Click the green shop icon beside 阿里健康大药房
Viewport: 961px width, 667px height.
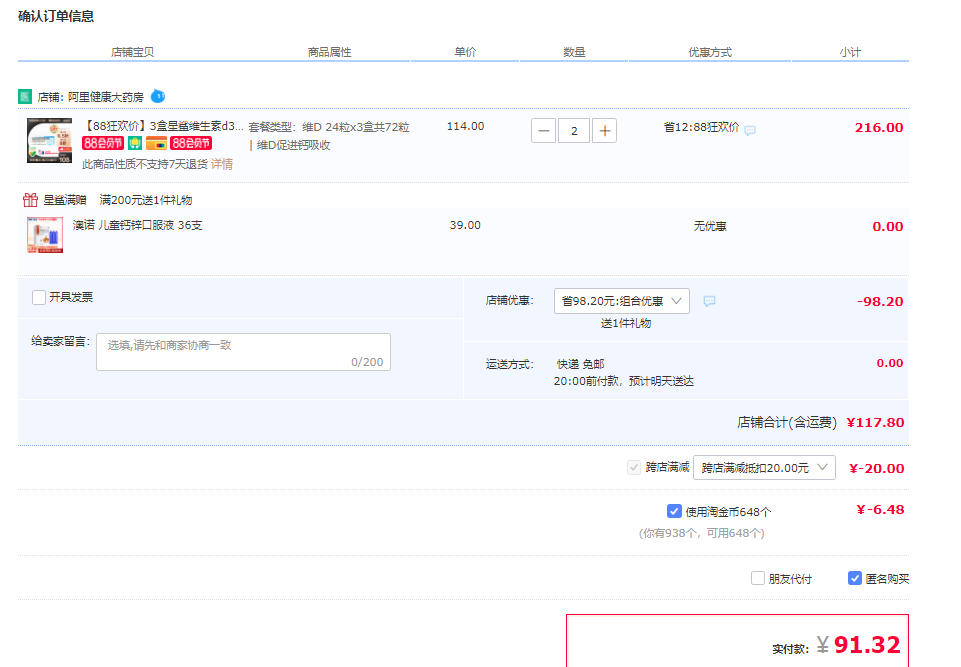click(25, 96)
